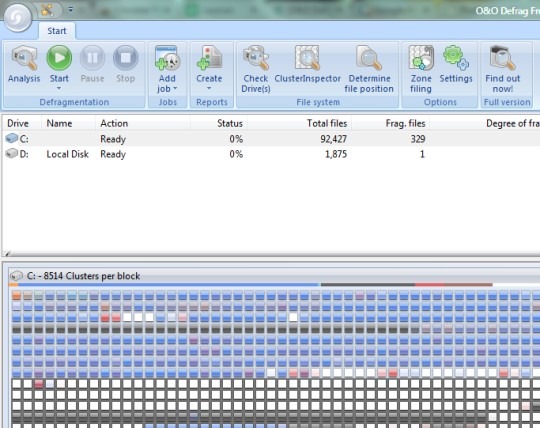Screen dimensions: 540x428
Task: Click the pane splitter grip below drive list
Action: (8, 254)
